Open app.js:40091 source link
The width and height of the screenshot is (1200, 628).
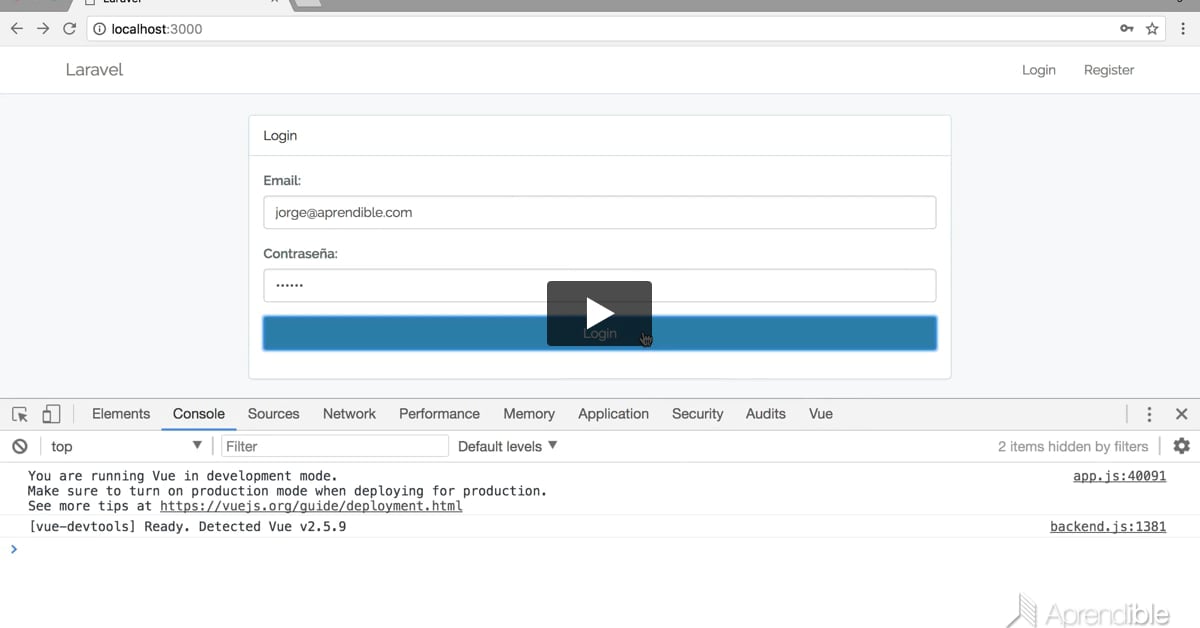(1119, 476)
